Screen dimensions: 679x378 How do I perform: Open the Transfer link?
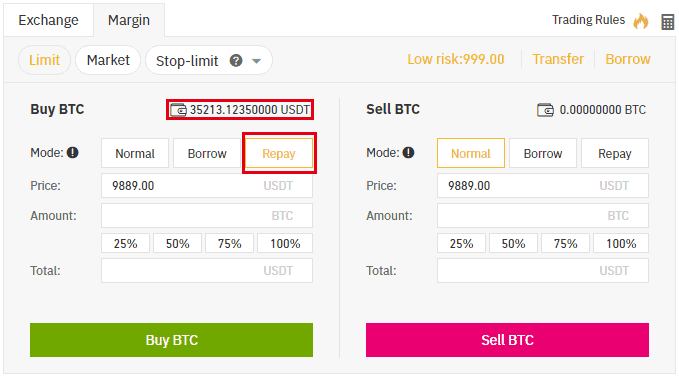(x=558, y=59)
